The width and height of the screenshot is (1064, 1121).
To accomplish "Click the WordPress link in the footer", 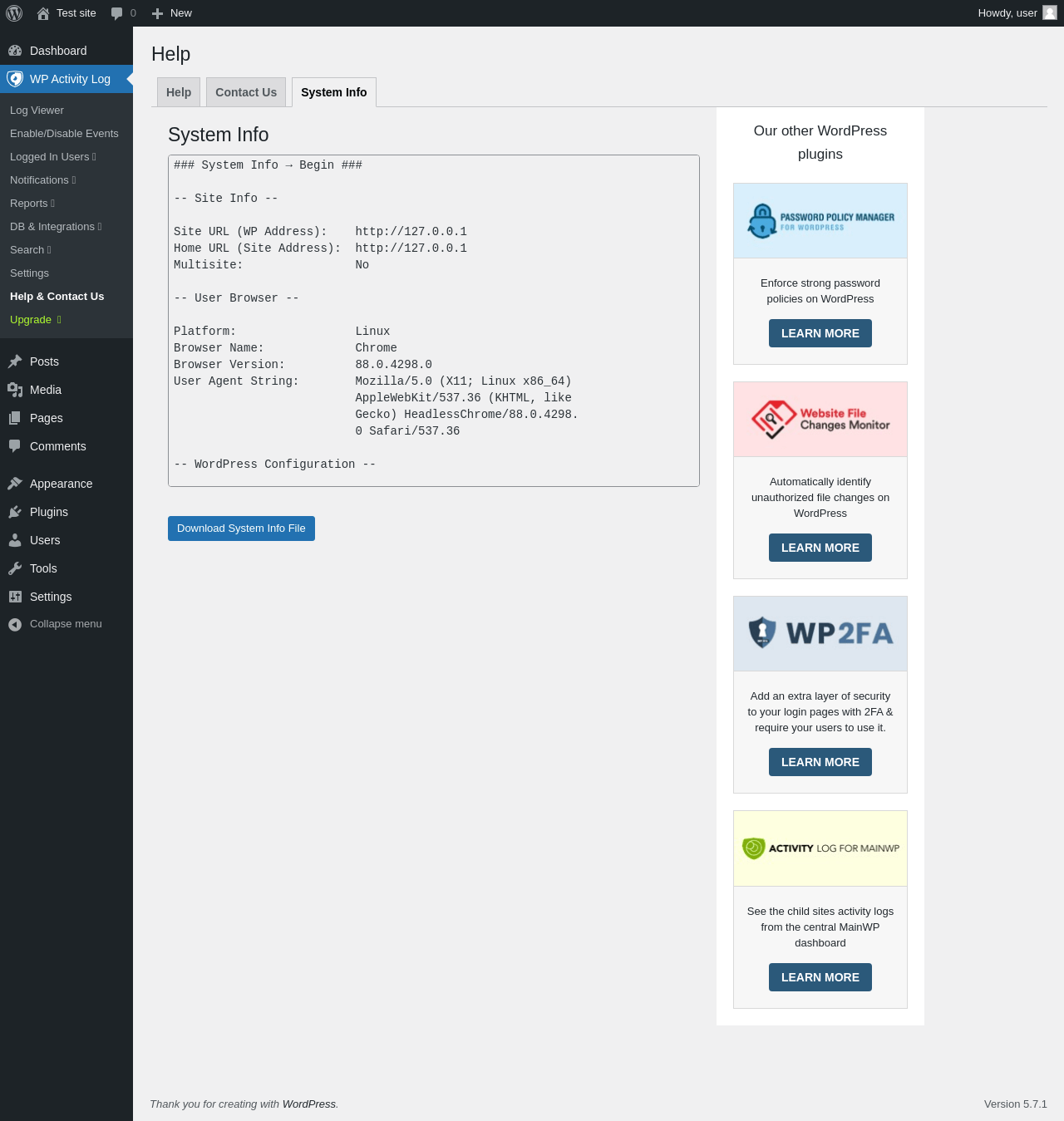I will (x=309, y=1104).
